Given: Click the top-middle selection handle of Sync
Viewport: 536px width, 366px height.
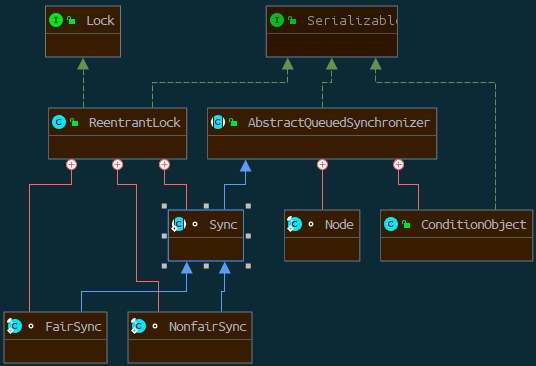Looking at the screenshot, I should point(206,206).
